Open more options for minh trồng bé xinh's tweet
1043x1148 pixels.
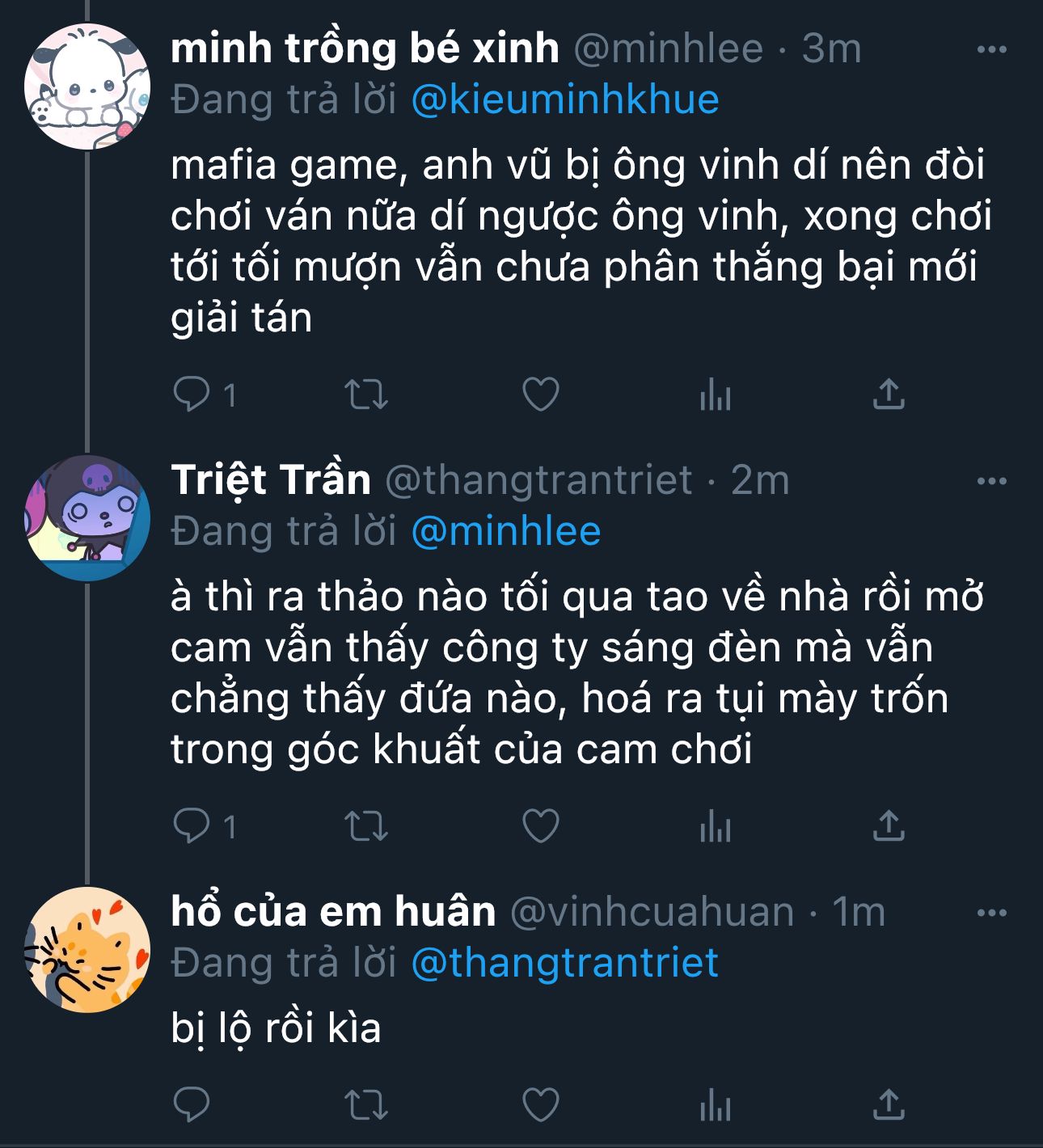991,50
